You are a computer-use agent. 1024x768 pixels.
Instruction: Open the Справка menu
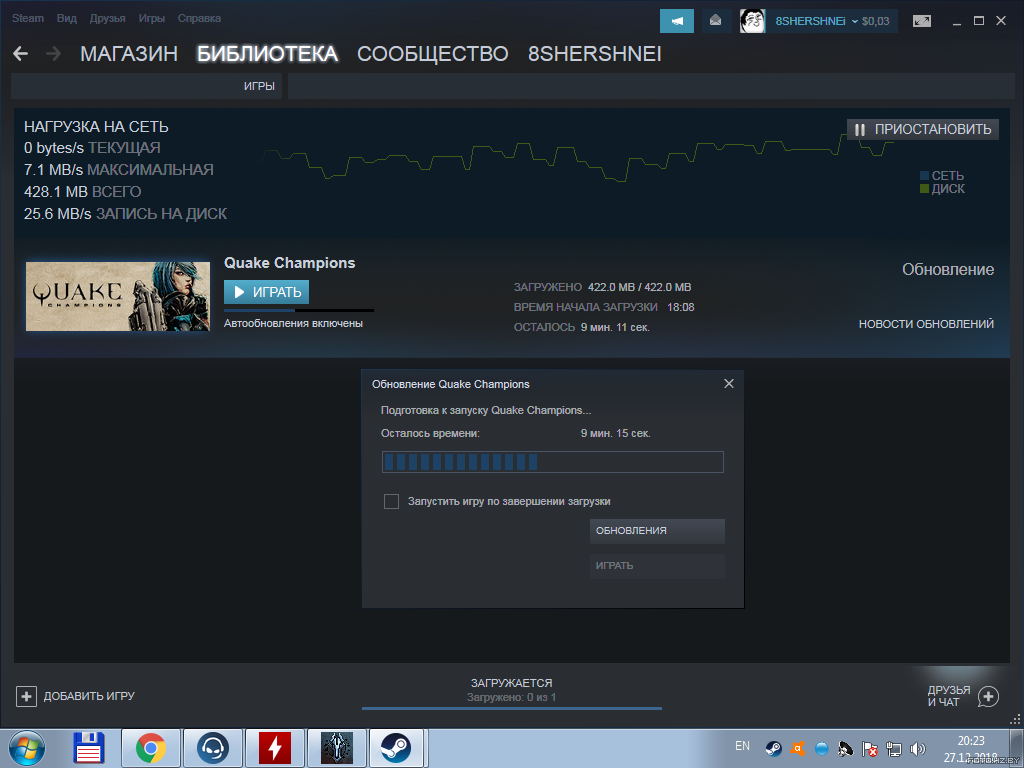[199, 18]
